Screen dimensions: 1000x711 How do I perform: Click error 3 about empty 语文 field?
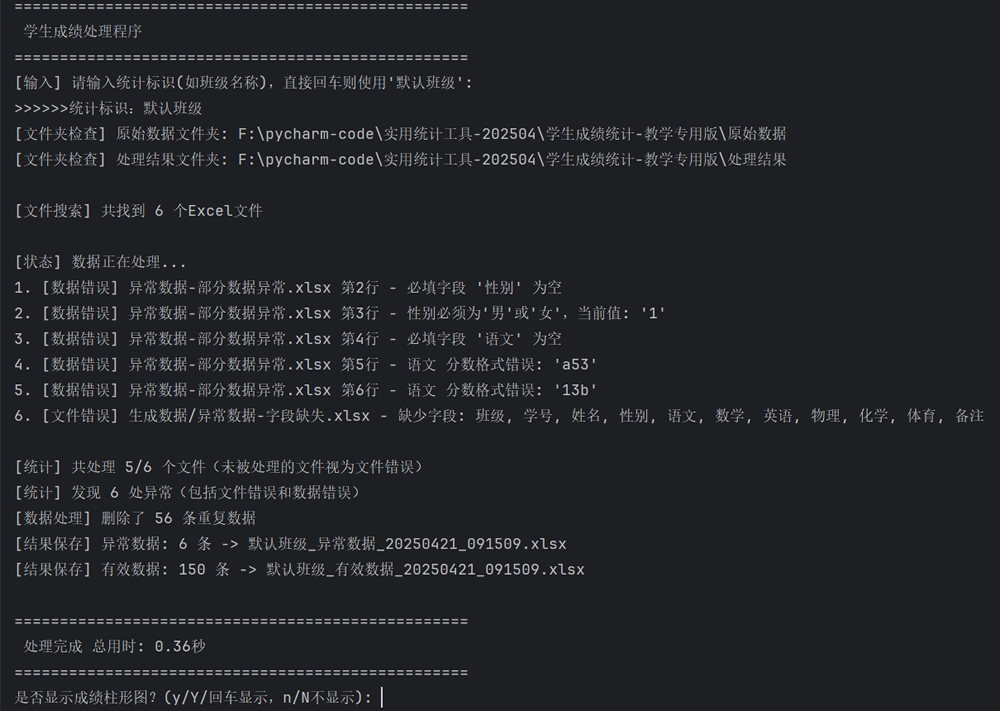coord(288,339)
